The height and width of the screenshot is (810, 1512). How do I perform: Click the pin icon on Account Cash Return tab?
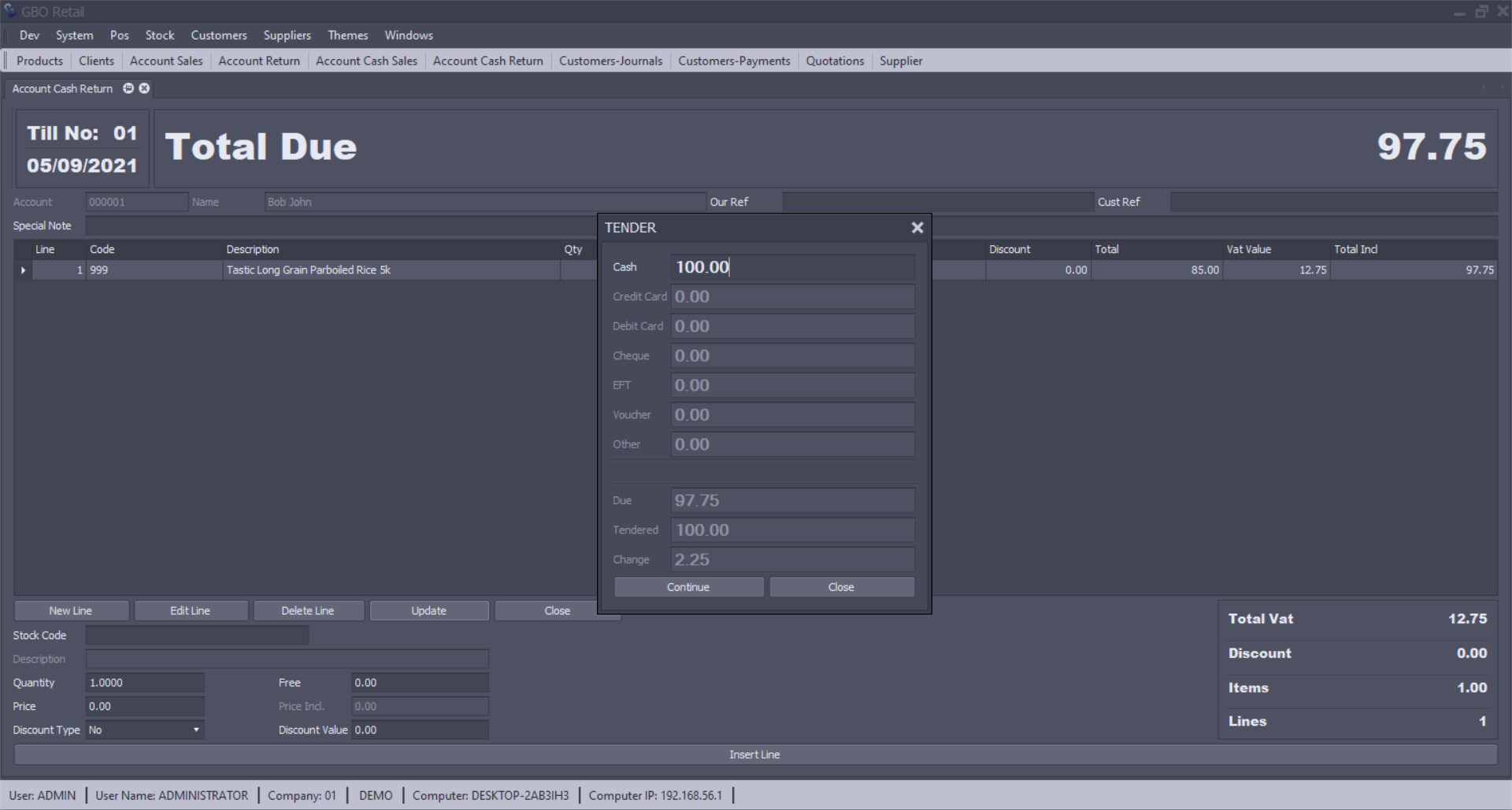coord(128,88)
